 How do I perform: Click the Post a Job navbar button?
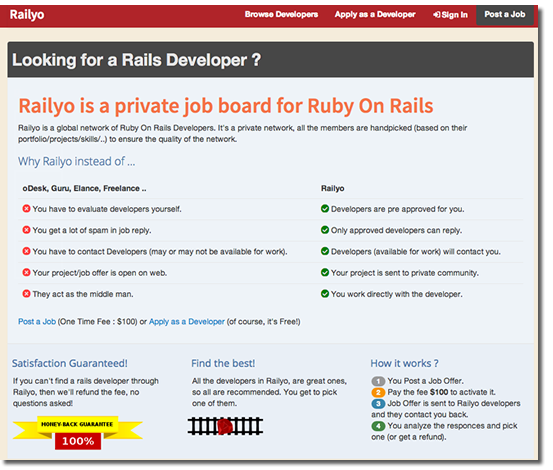pyautogui.click(x=505, y=14)
